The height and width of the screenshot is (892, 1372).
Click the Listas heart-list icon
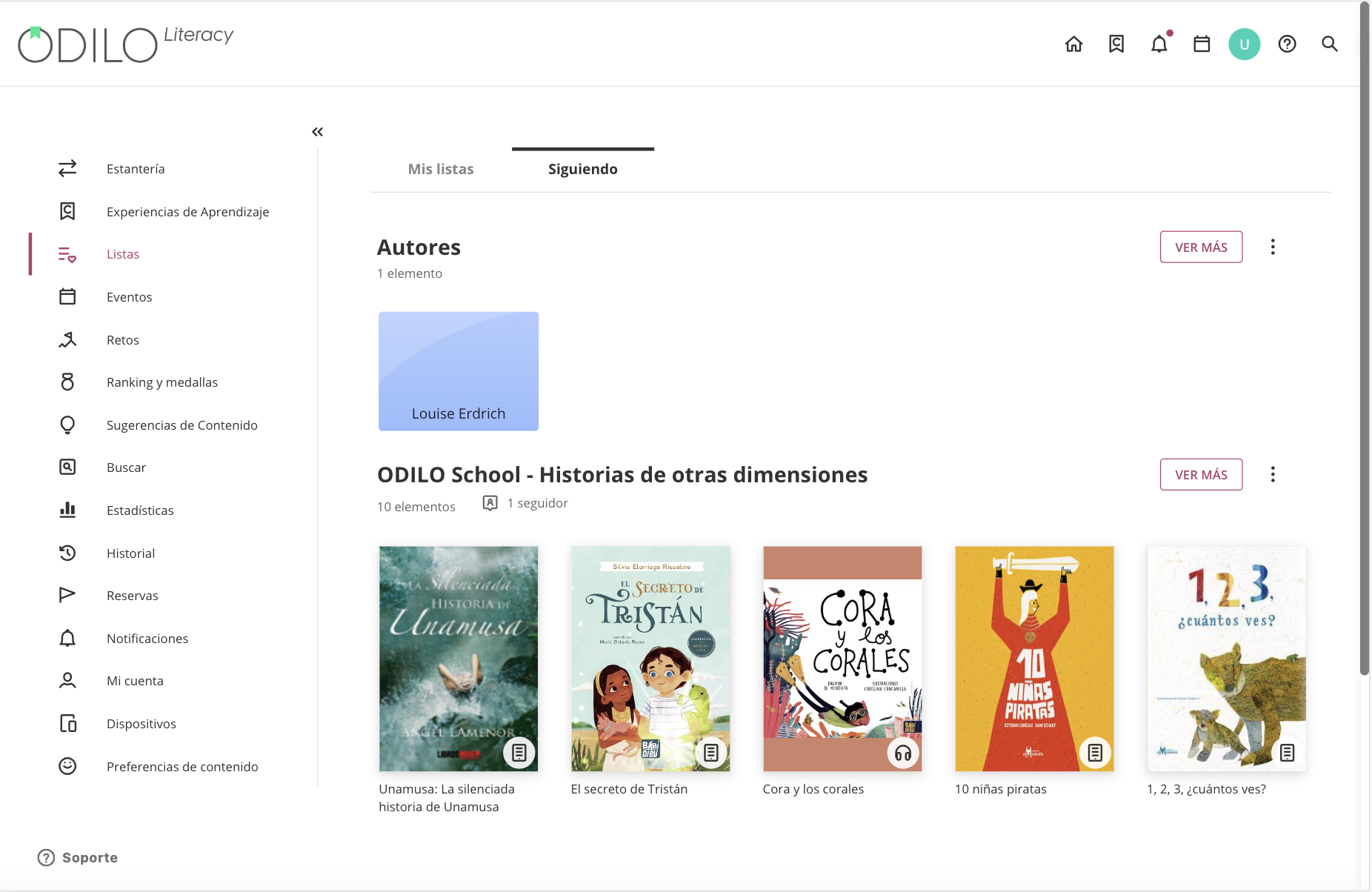click(x=67, y=254)
